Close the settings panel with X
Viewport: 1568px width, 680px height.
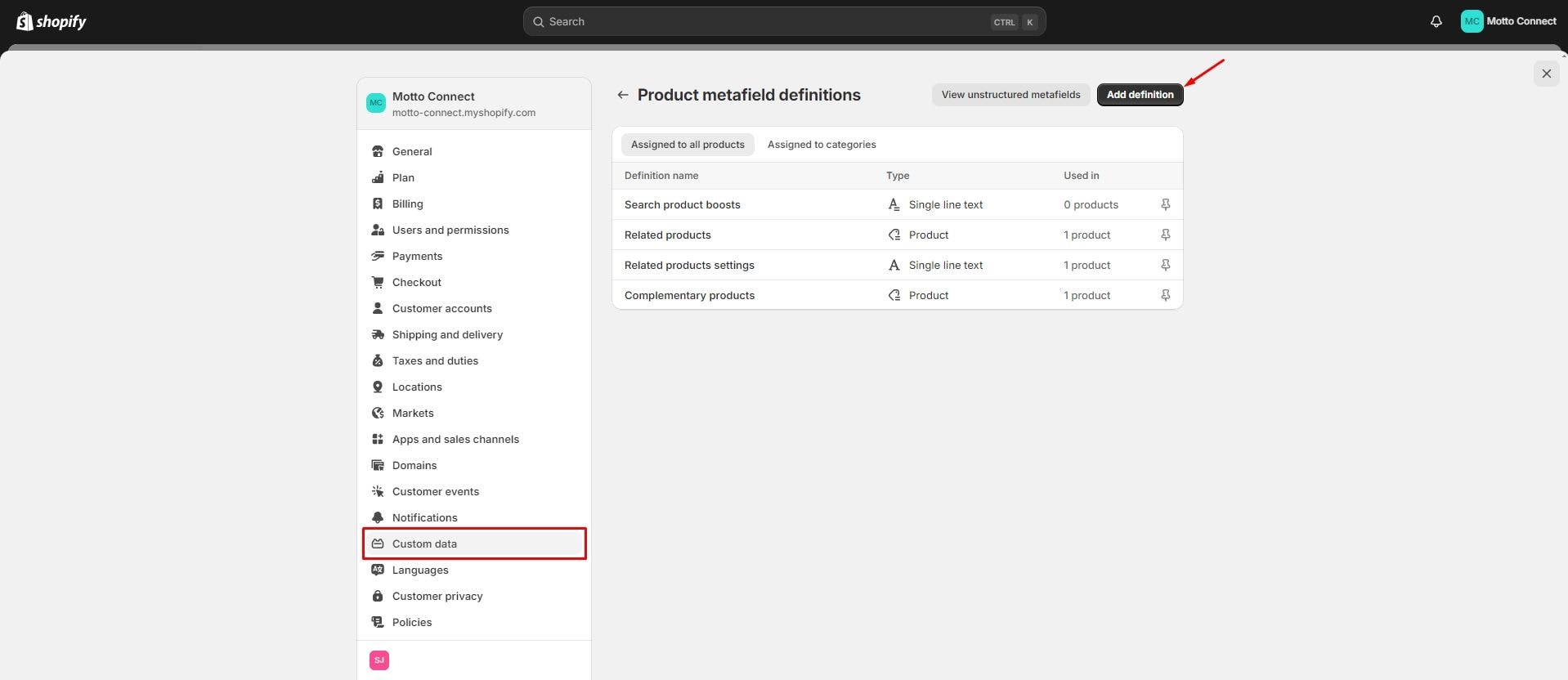[1546, 74]
